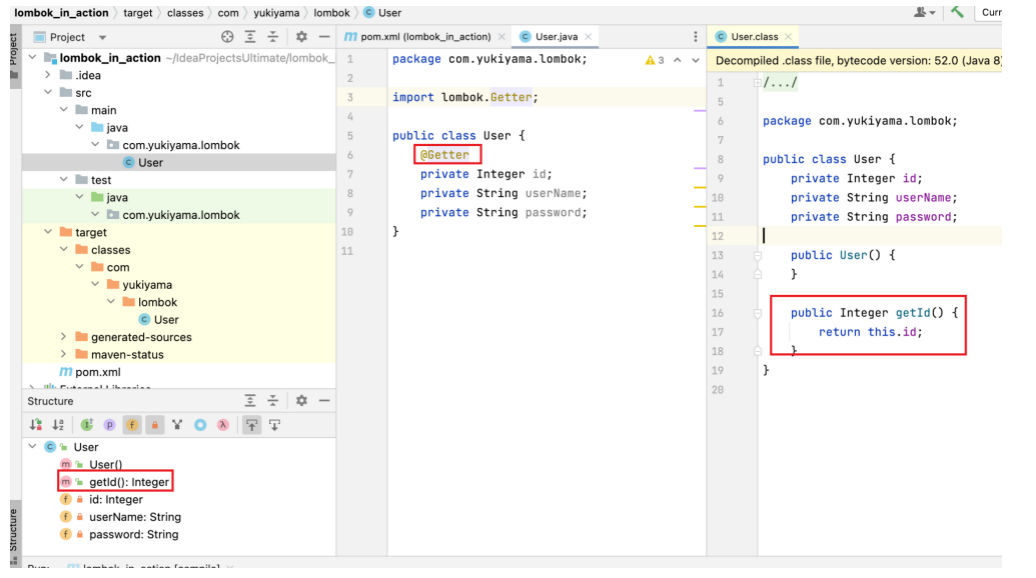The image size is (1036, 578).
Task: Expand the generated-sources folder
Action: pyautogui.click(x=63, y=337)
